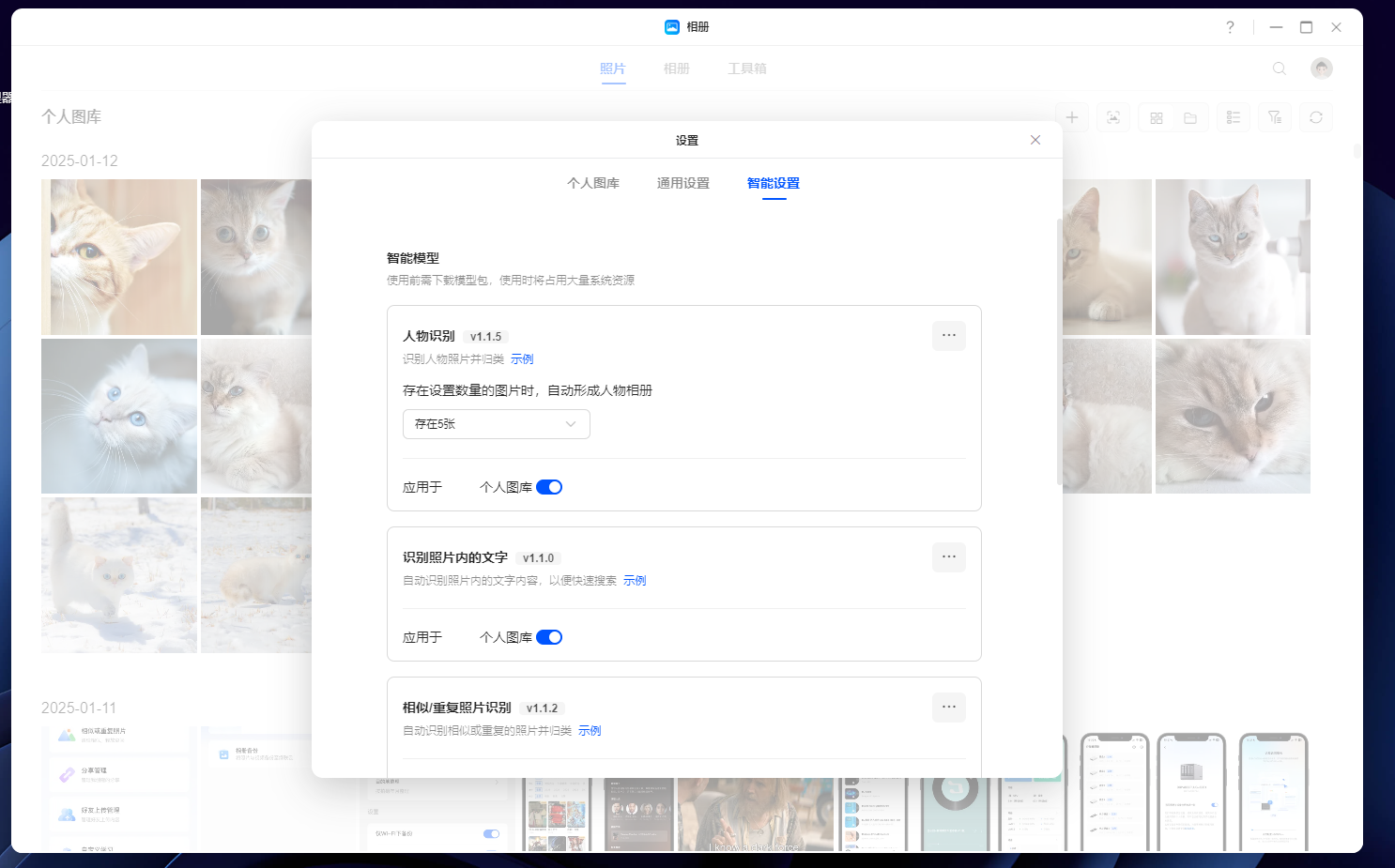Click the 人物识别 v1.1.5 version label
Image resolution: width=1395 pixels, height=868 pixels.
coord(486,337)
